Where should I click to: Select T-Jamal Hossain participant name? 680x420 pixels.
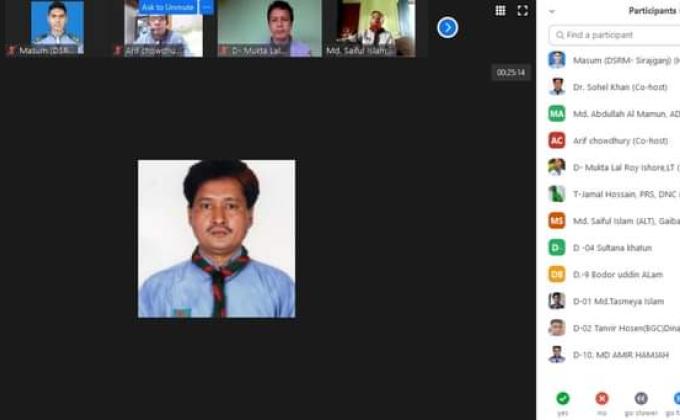pyautogui.click(x=626, y=194)
